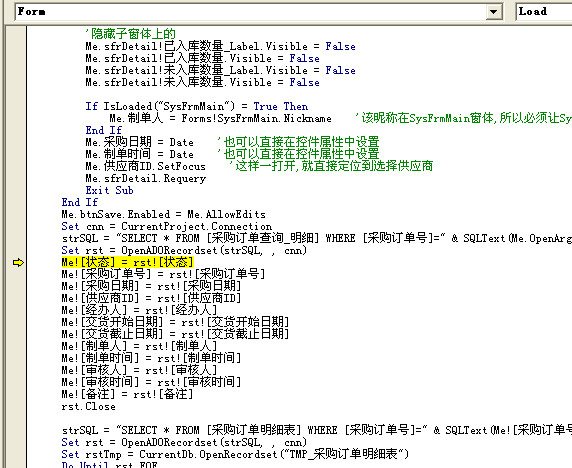The image size is (572, 468).
Task: Click the Me.btnSave.Enabled = Me.AllowEdits line
Action: click(163, 214)
